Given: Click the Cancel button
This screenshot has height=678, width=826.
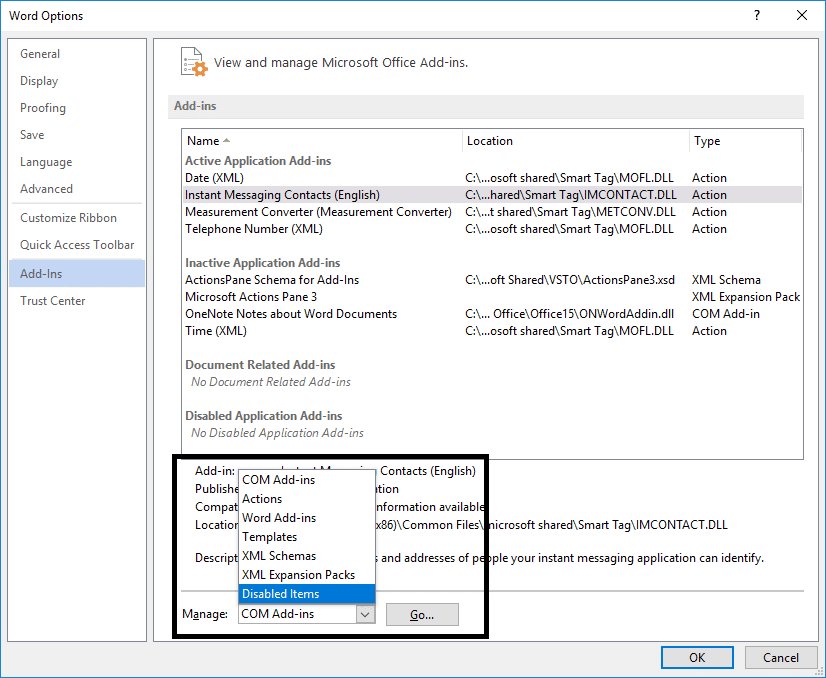Looking at the screenshot, I should coord(780,657).
